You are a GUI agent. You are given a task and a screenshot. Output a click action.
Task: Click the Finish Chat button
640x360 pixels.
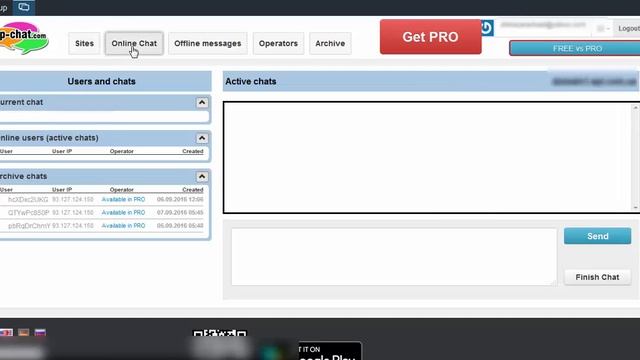(x=598, y=277)
